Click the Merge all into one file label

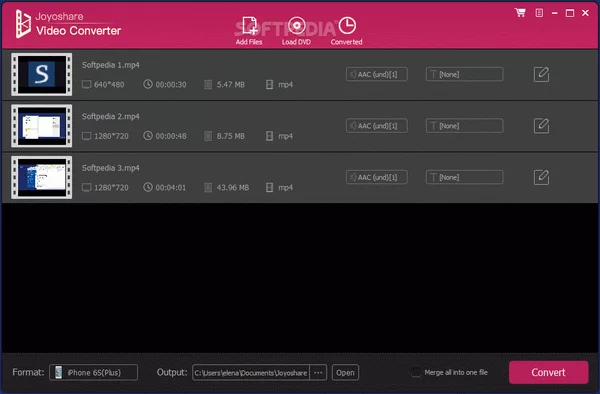click(x=456, y=372)
